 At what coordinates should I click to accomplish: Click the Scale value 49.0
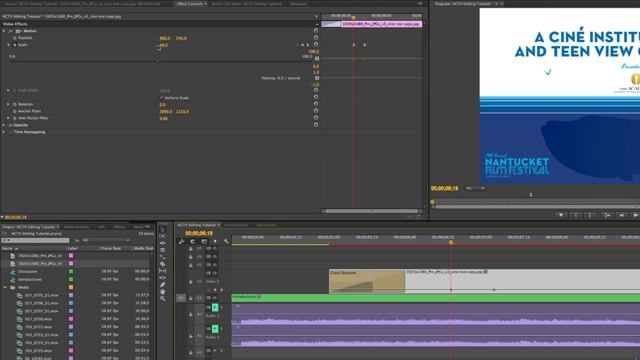tap(164, 45)
